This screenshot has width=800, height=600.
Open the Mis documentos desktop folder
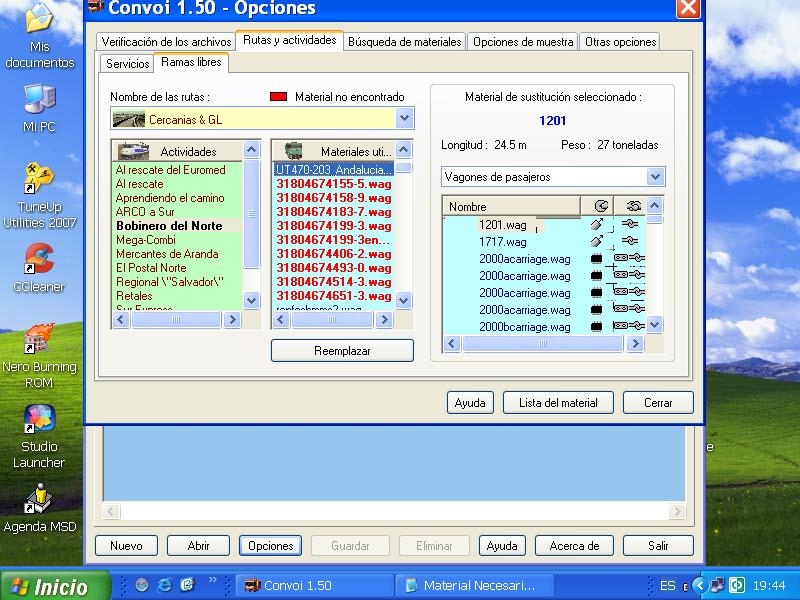(x=39, y=22)
